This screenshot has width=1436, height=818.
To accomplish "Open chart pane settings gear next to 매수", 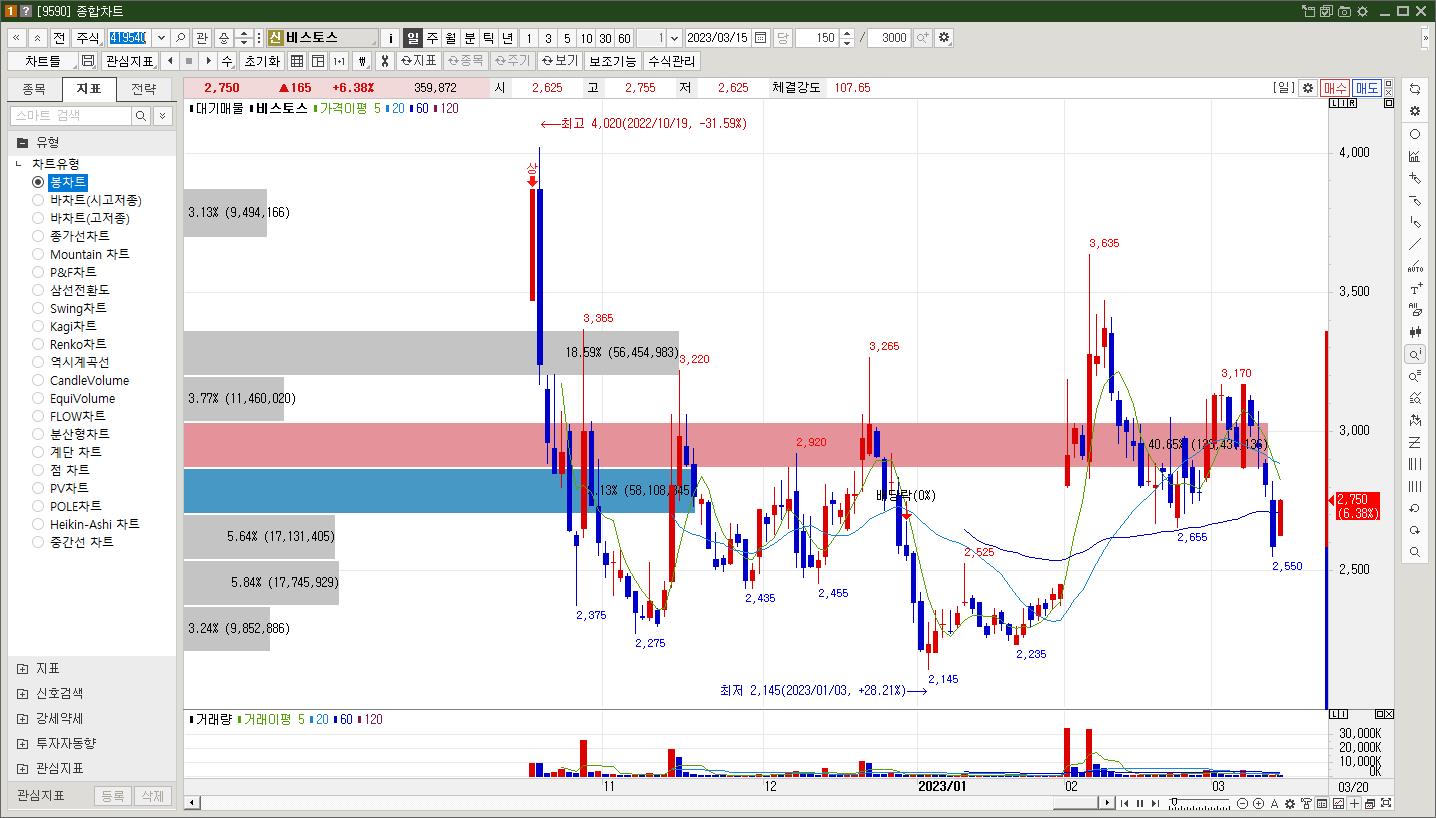I will tap(1307, 88).
